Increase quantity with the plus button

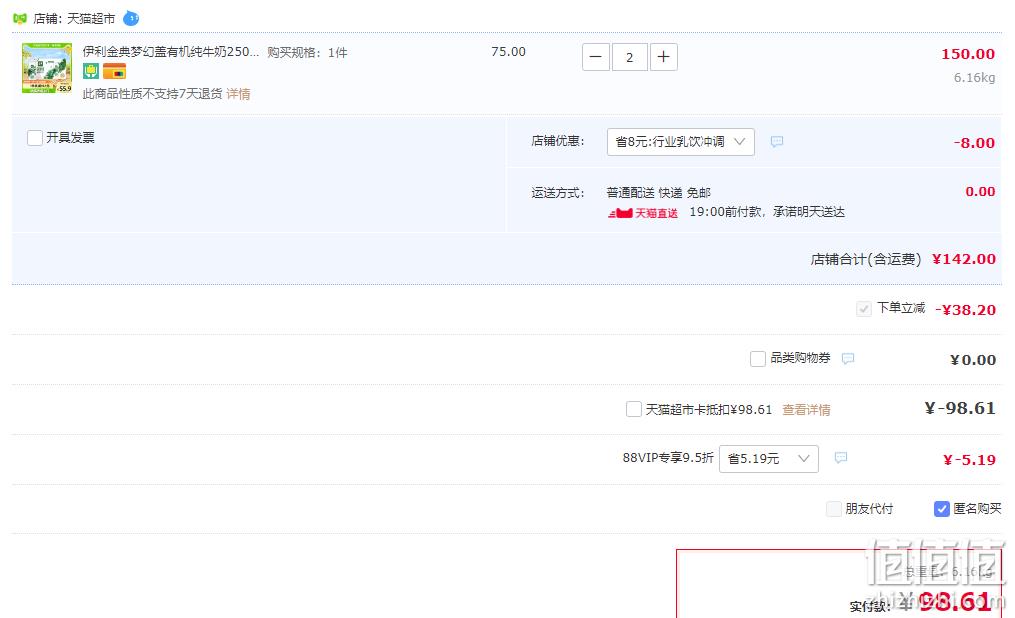(664, 57)
